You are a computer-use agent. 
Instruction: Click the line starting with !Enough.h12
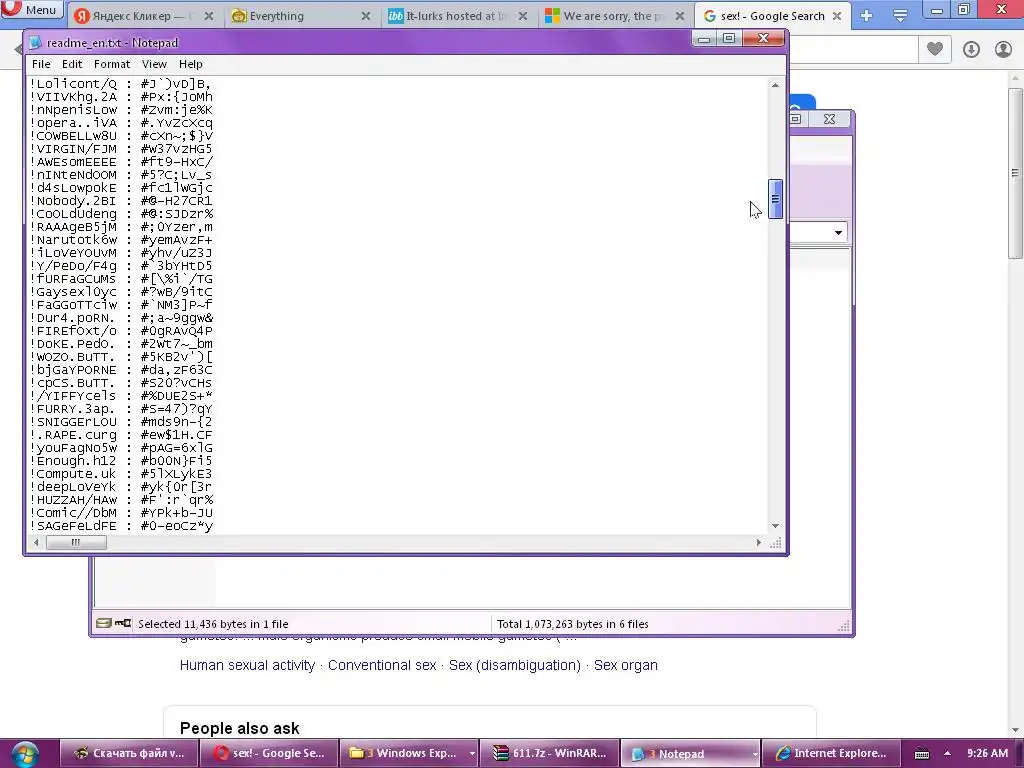click(121, 461)
